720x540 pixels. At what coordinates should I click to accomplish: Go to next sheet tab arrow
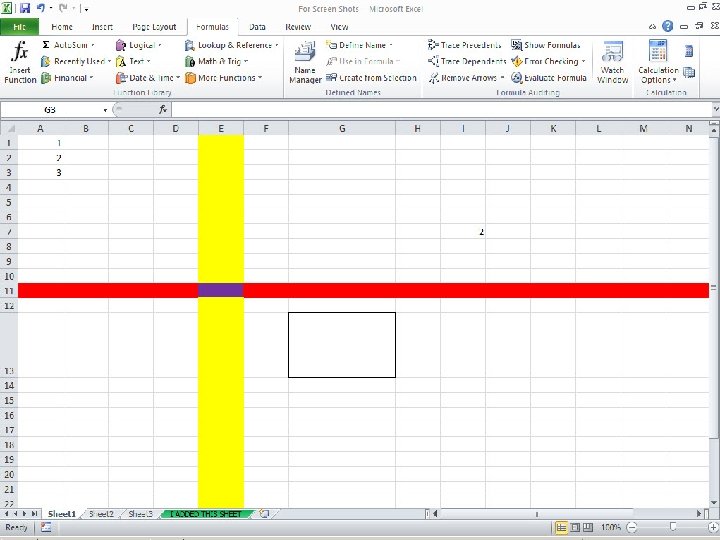click(25, 514)
